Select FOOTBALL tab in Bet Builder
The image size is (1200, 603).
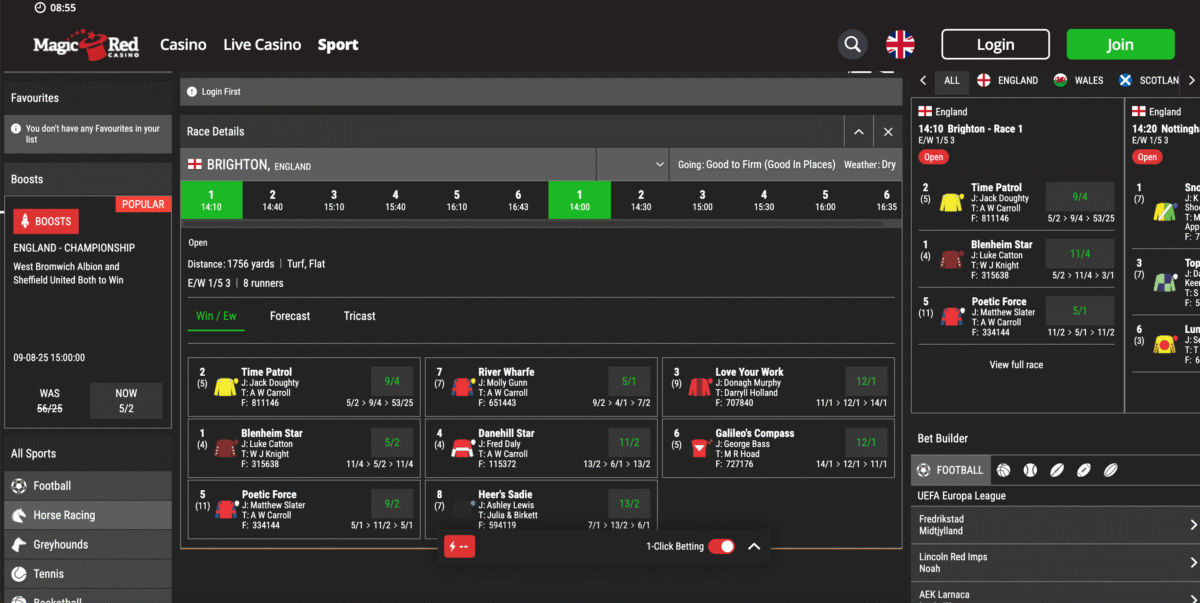click(x=950, y=470)
